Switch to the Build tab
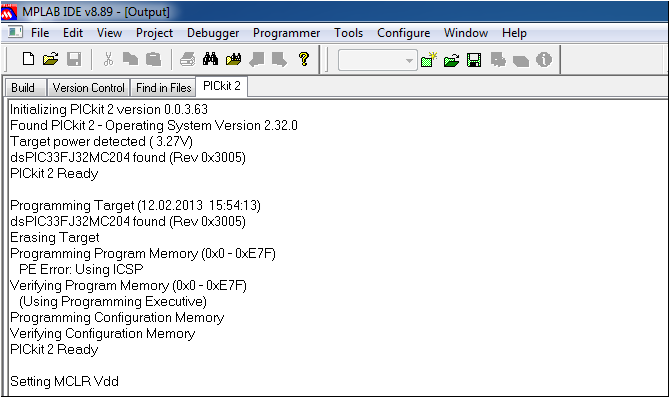669x397 pixels. pyautogui.click(x=23, y=88)
